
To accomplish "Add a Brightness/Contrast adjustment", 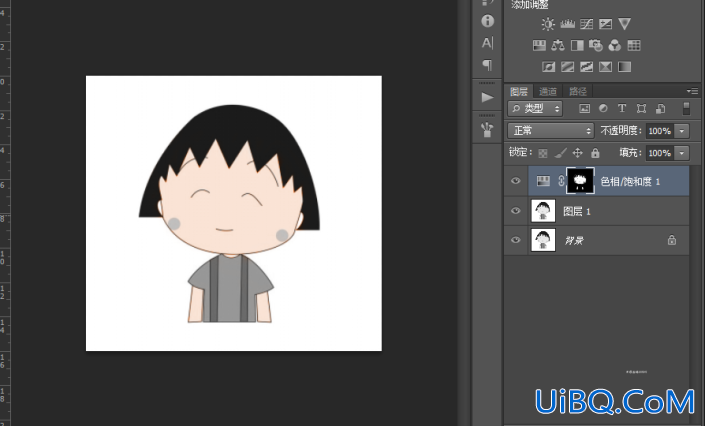I will coord(548,24).
